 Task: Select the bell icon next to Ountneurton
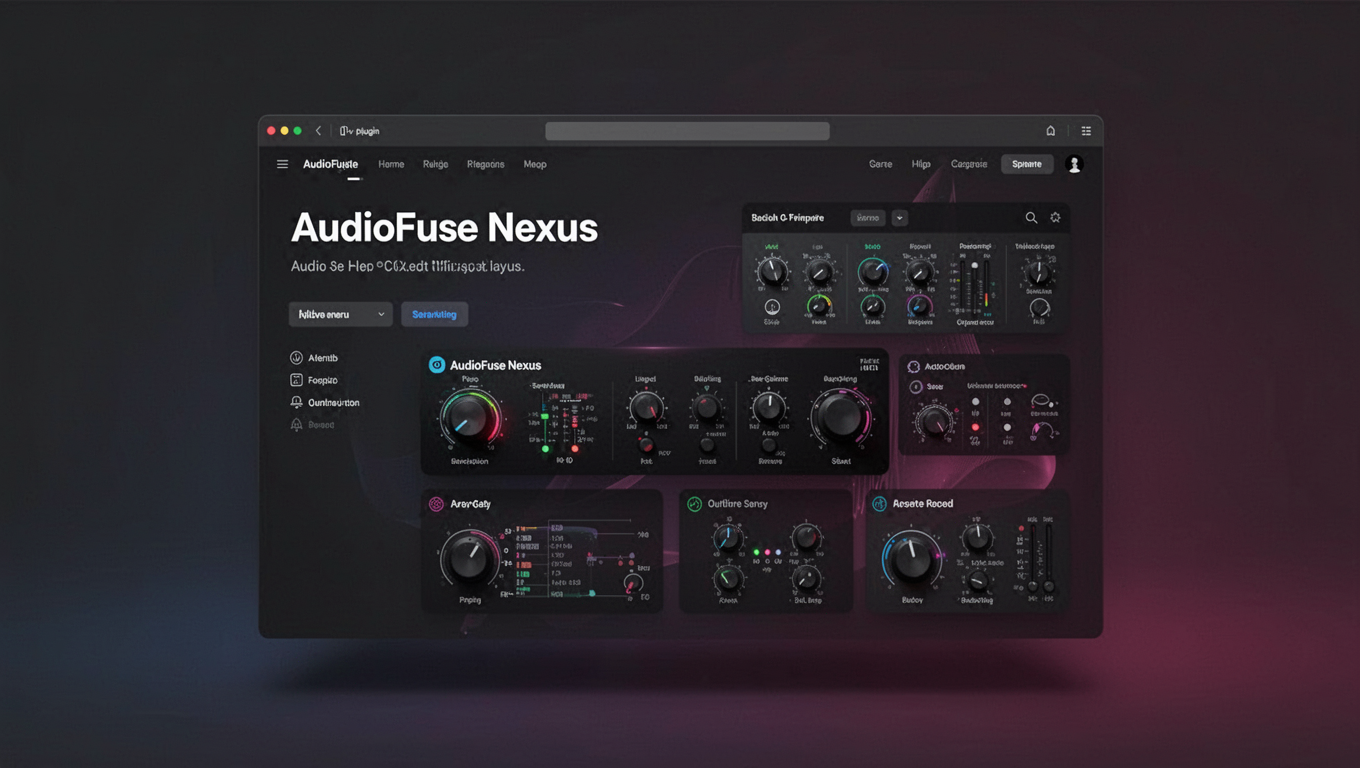(296, 402)
